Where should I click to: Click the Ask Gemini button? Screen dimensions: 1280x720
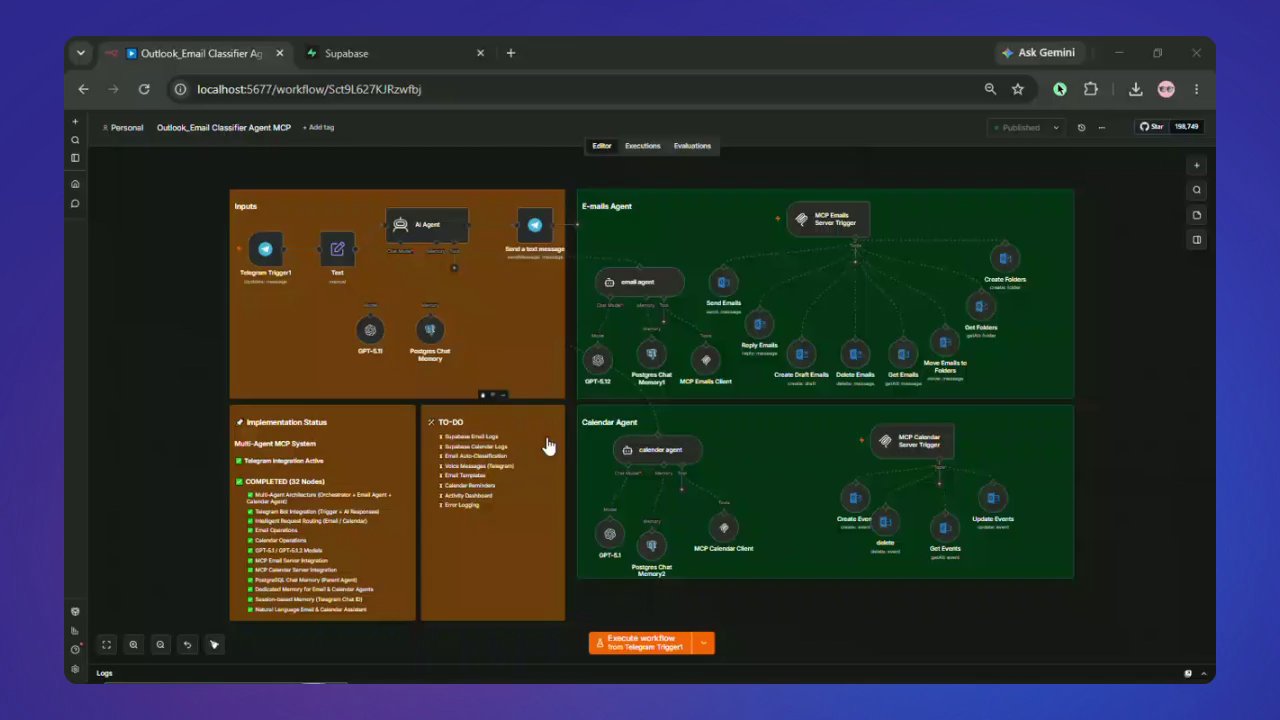(x=1039, y=53)
